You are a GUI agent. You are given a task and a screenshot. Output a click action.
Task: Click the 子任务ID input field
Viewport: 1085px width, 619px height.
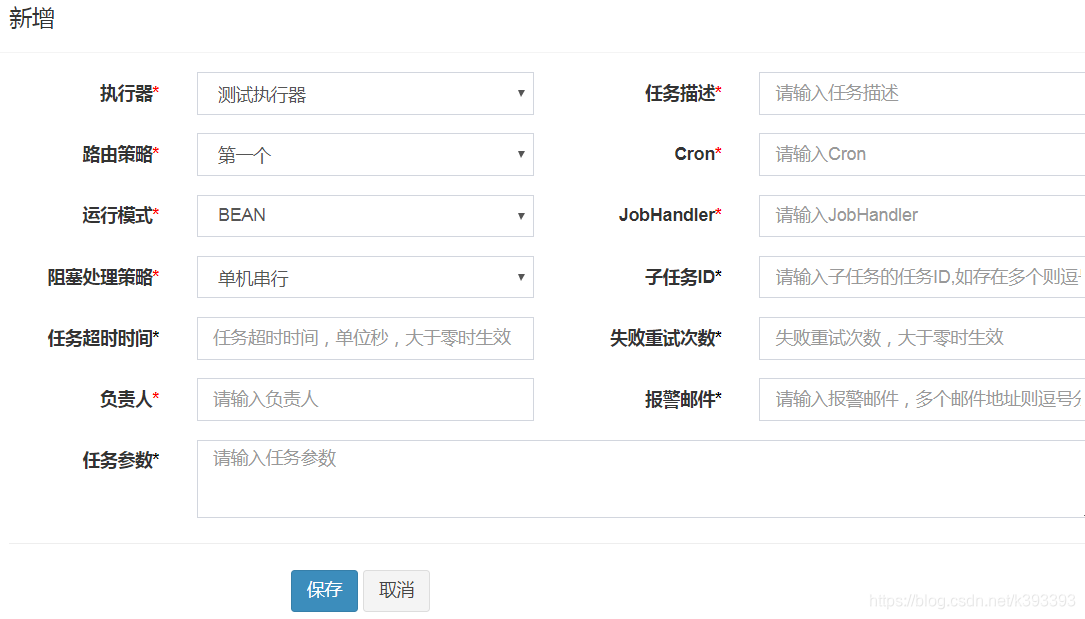tap(922, 277)
